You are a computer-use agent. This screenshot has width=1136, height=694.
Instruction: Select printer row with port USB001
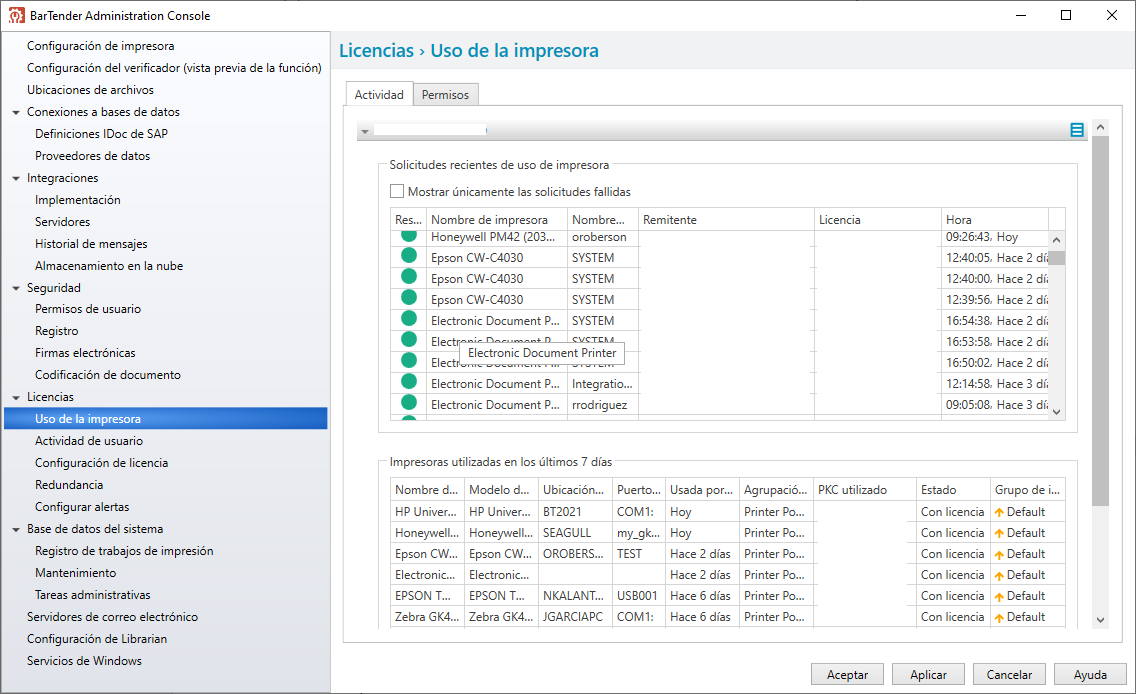click(727, 596)
